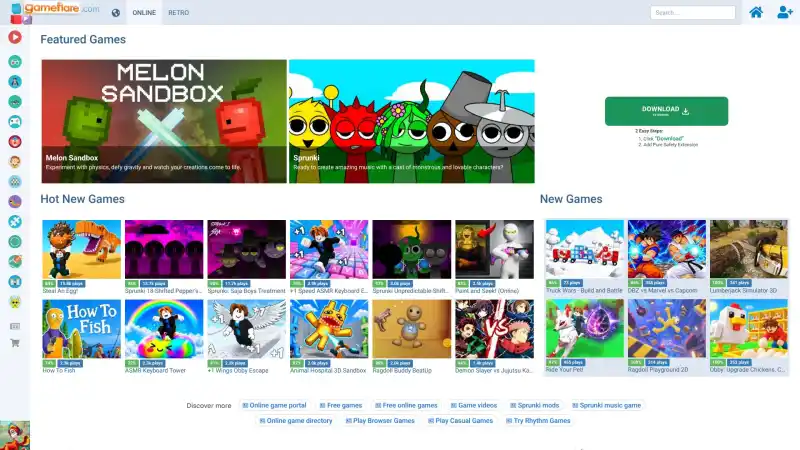This screenshot has height=450, width=800.
Task: Click the Featured Games heading
Action: 83,39
